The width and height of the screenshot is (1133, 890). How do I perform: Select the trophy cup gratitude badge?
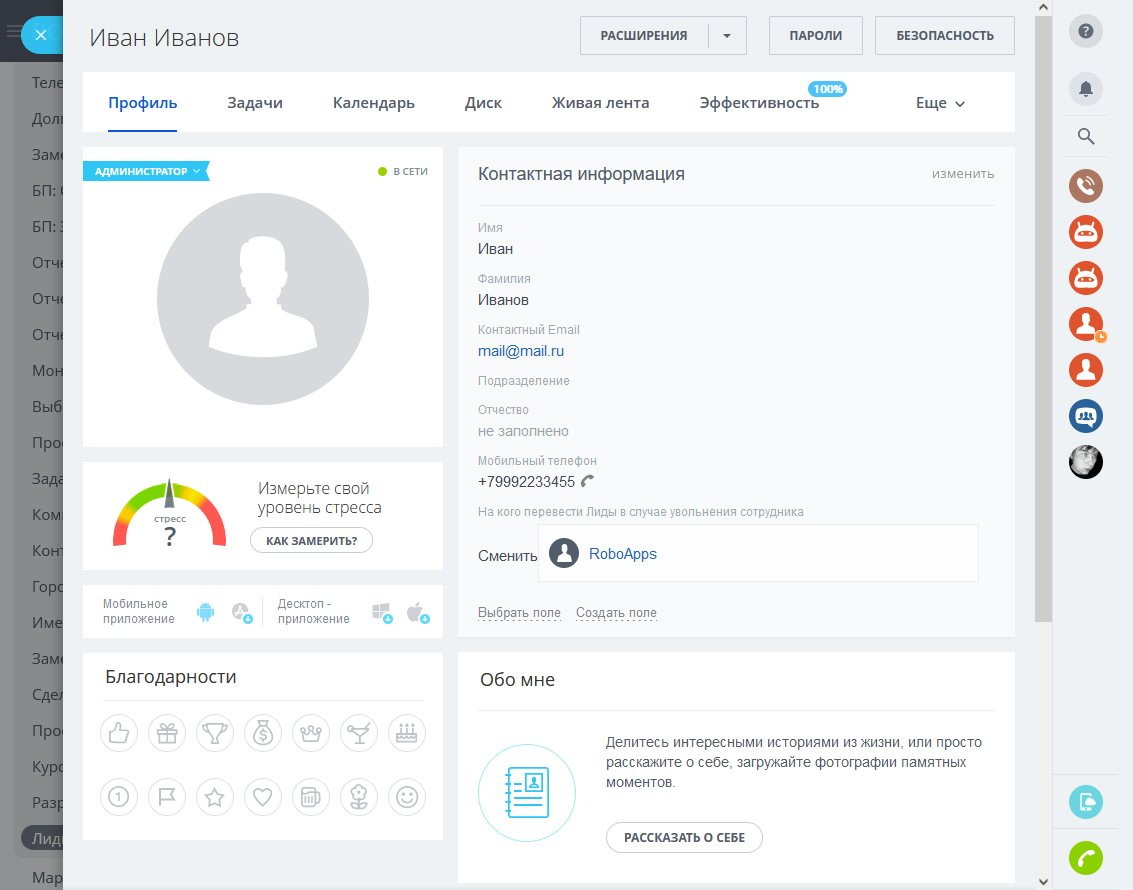point(215,734)
